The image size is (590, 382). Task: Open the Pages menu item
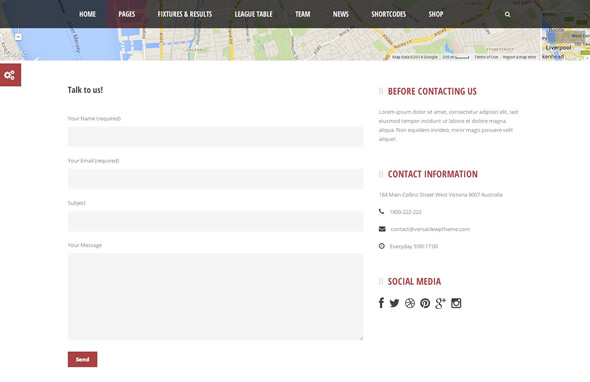click(127, 14)
